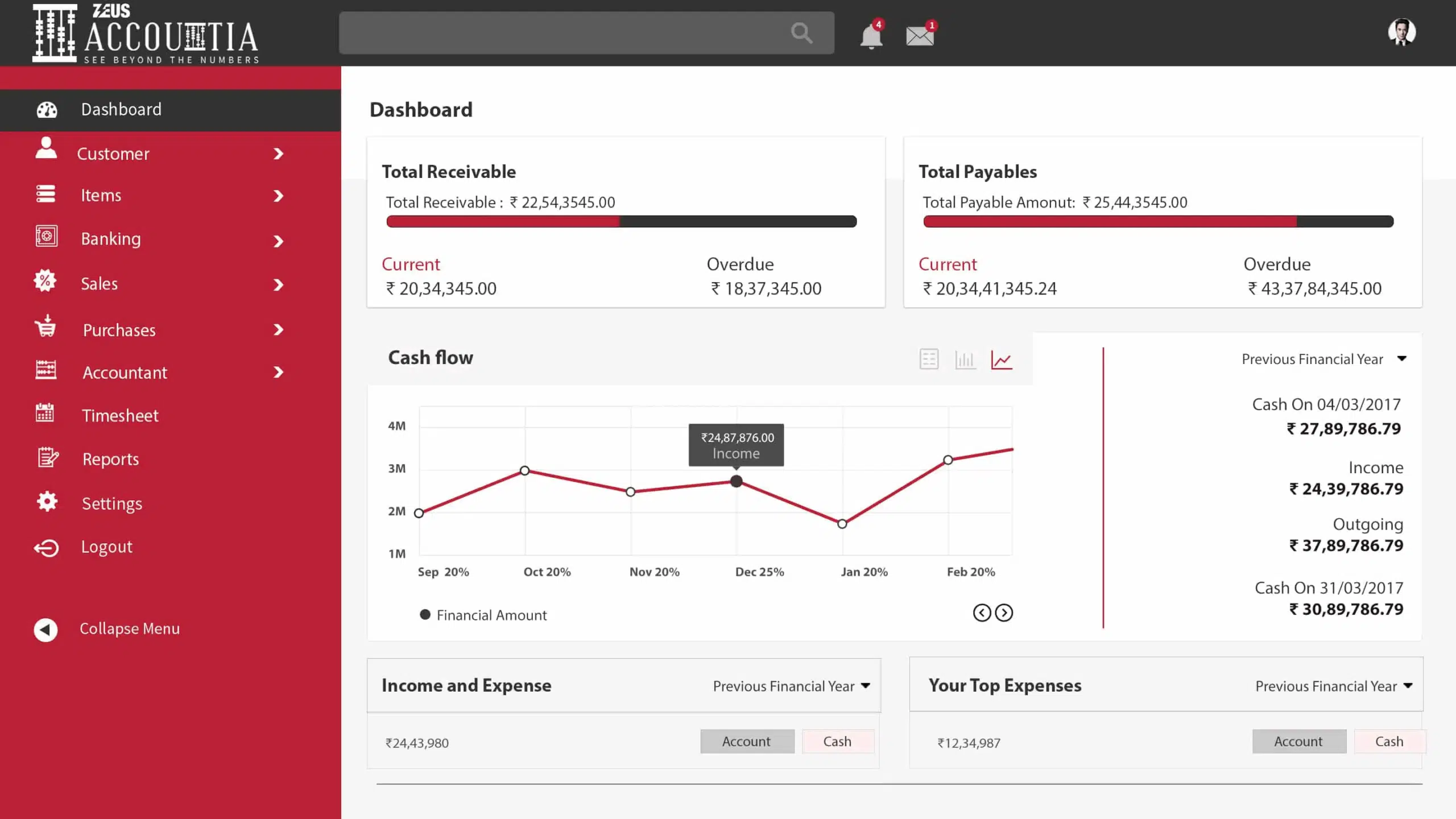Viewport: 1456px width, 819px height.
Task: Click the Purchases cart icon
Action: pos(45,329)
